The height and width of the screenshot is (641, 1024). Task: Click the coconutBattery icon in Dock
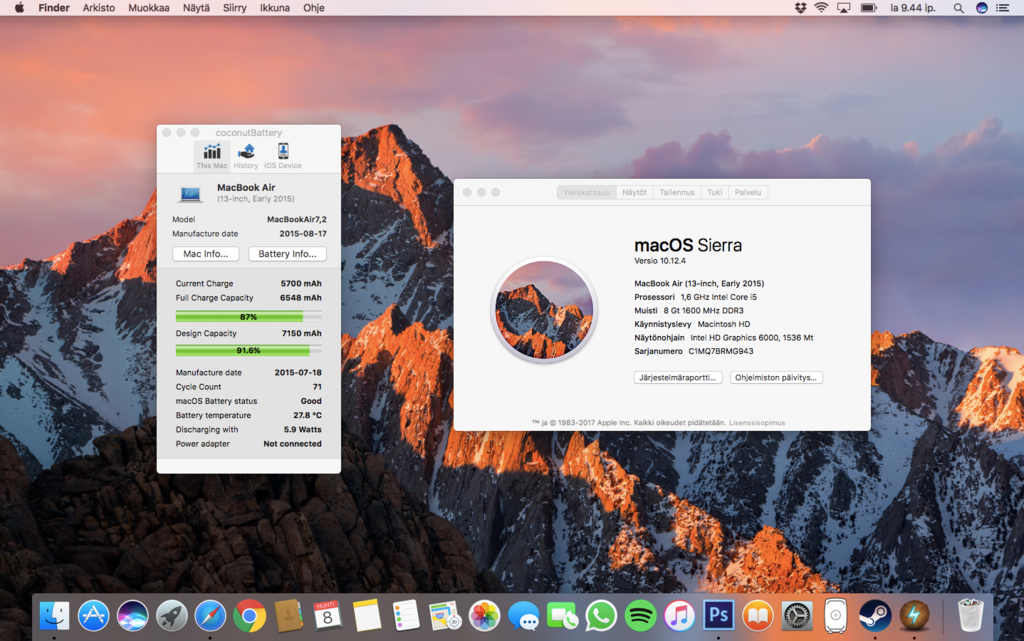click(x=914, y=616)
